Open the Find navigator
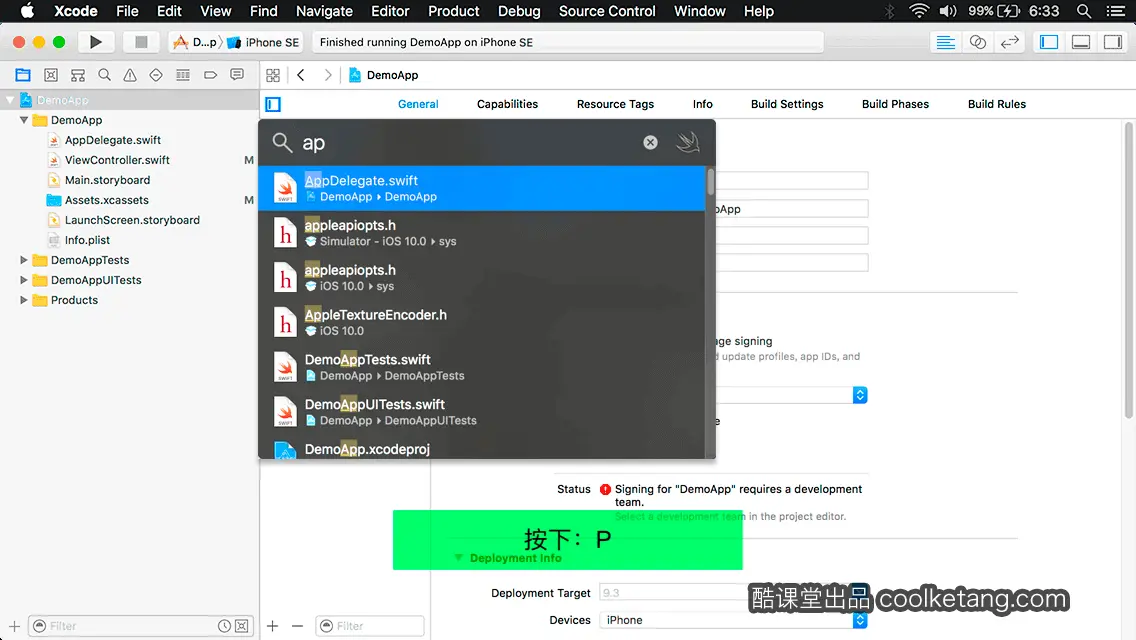 tap(104, 75)
